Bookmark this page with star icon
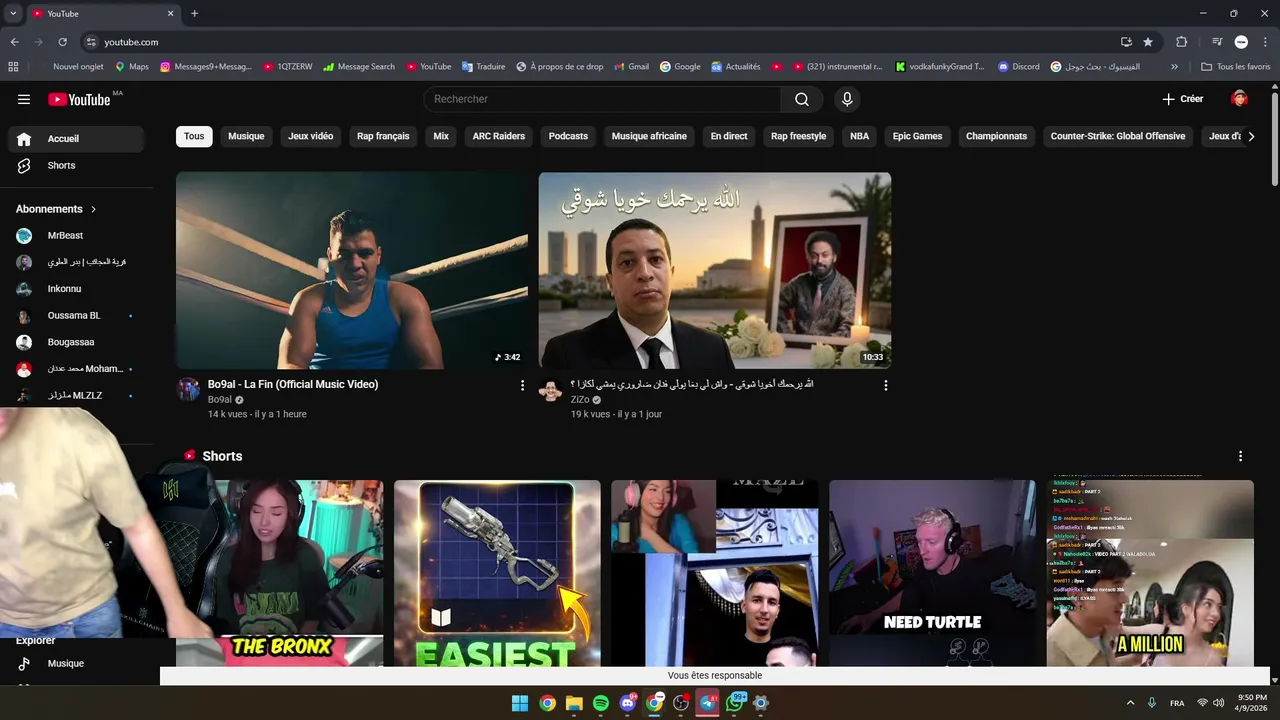Viewport: 1280px width, 720px height. pyautogui.click(x=1148, y=42)
